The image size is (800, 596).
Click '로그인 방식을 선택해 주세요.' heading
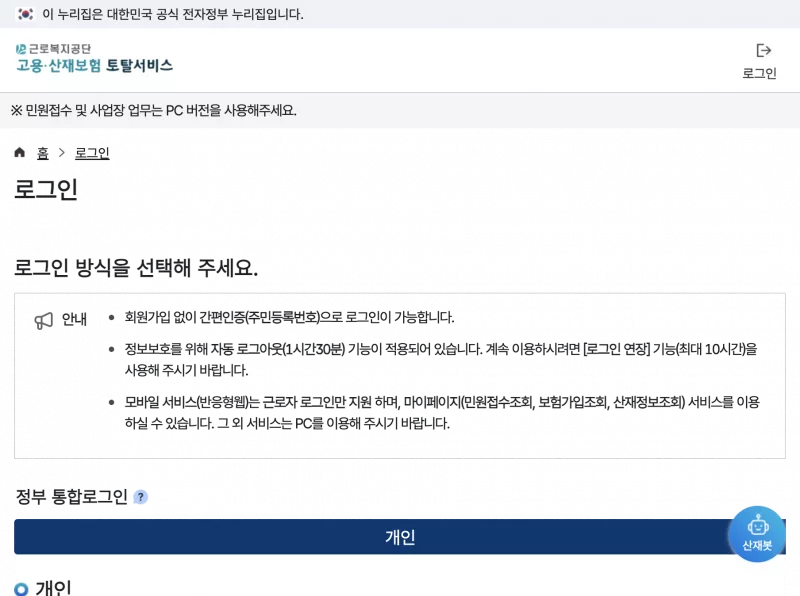coord(136,267)
